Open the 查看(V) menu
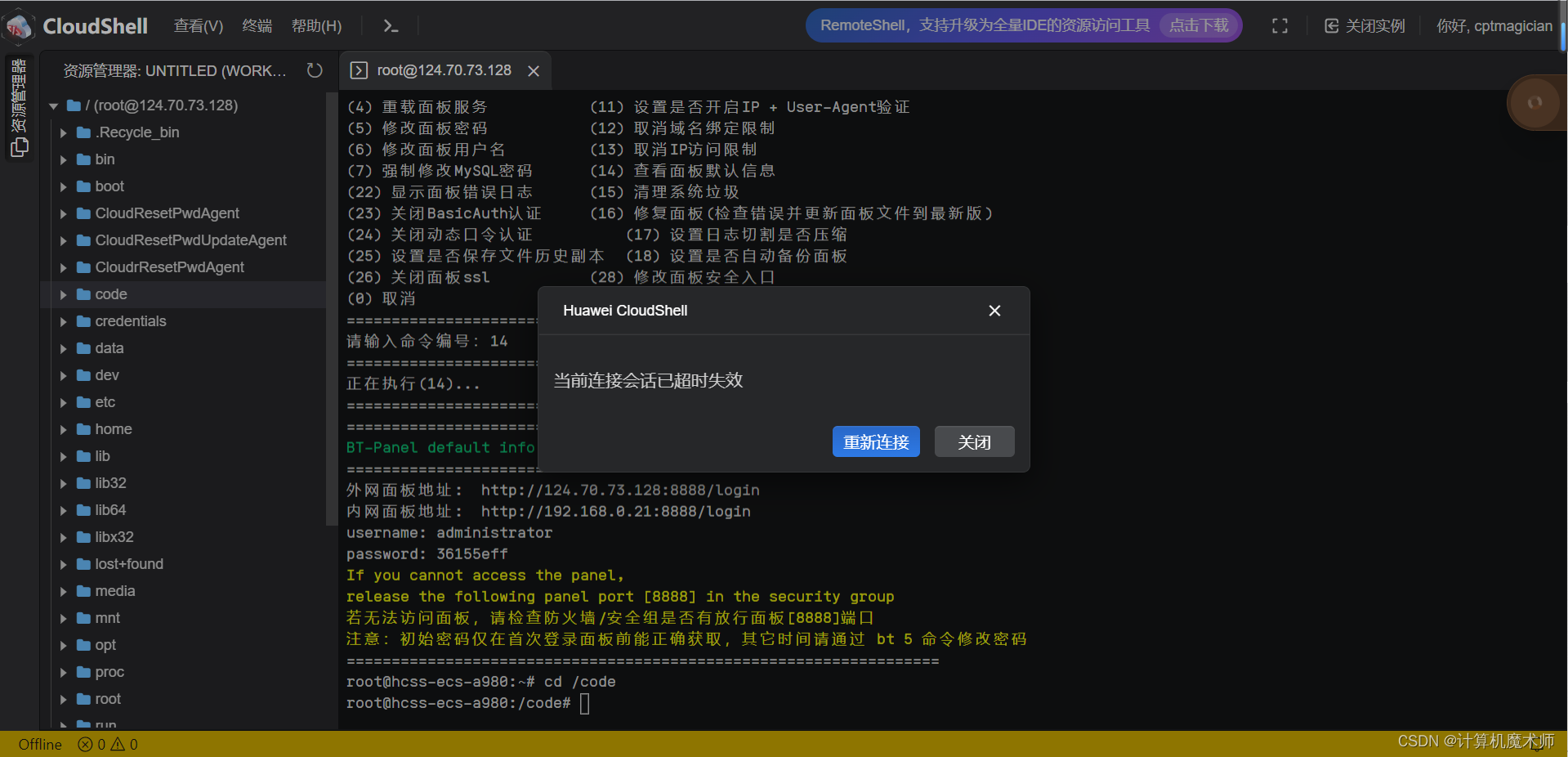 [x=199, y=26]
